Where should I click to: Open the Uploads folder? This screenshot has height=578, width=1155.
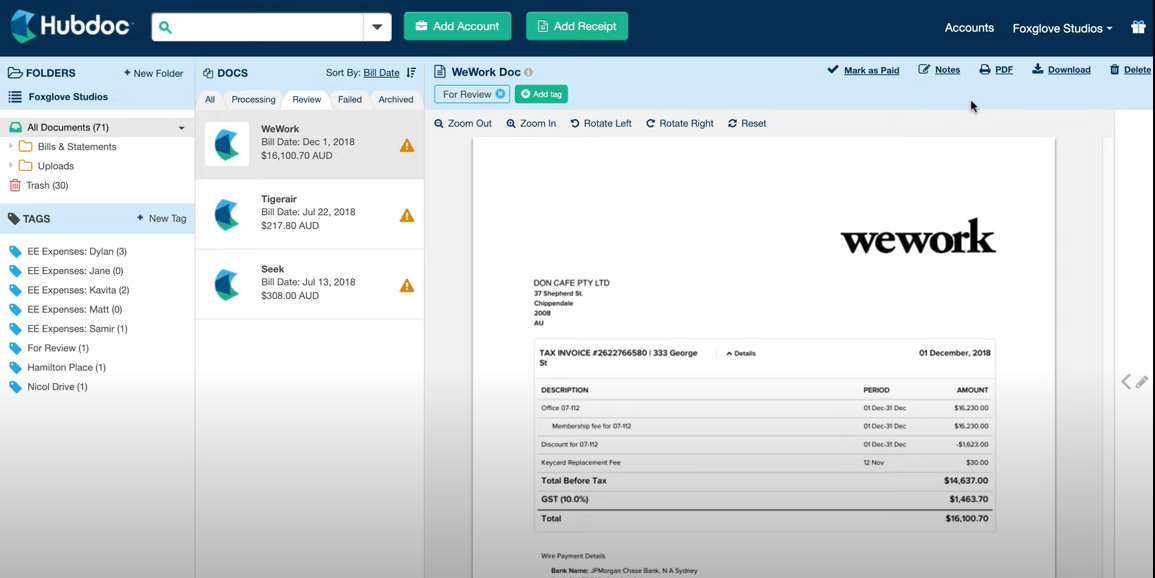[x=55, y=166]
